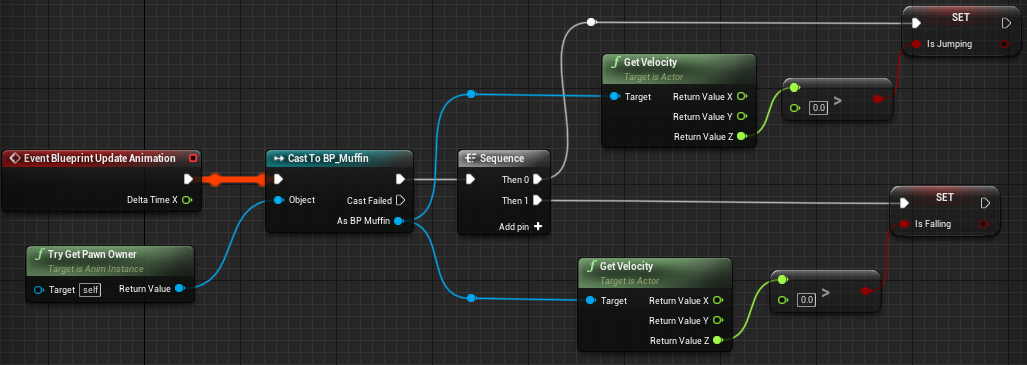Click boolean output pin on SET Is Falling
The image size is (1027, 365).
tap(984, 224)
